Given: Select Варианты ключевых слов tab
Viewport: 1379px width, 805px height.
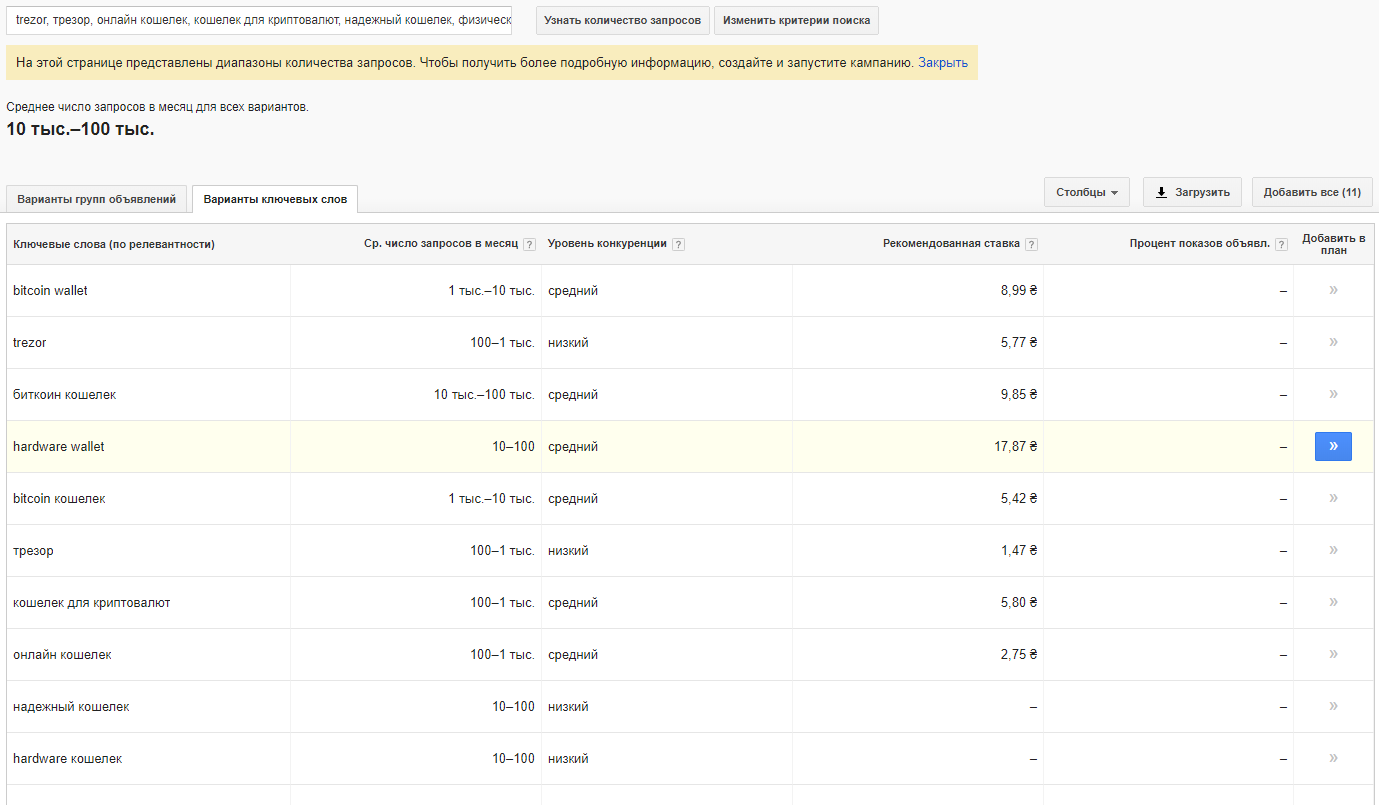Looking at the screenshot, I should point(275,199).
